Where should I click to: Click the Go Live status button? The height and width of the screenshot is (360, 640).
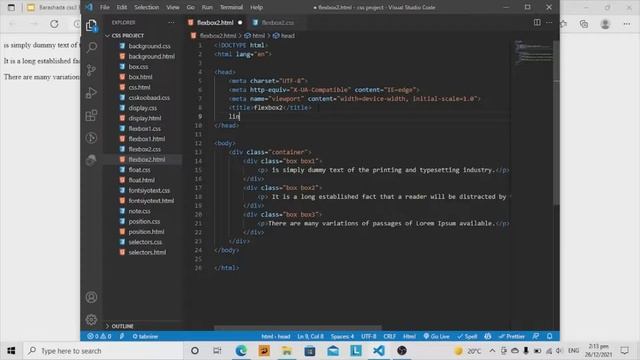[x=436, y=336]
